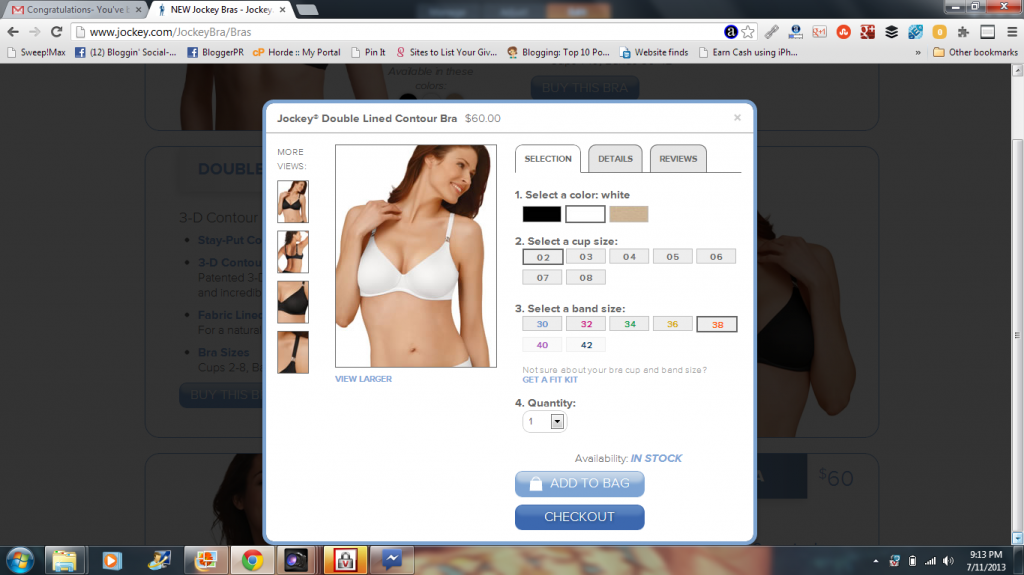The image size is (1024, 575).
Task: View the second side-view thumbnail
Action: click(x=293, y=252)
